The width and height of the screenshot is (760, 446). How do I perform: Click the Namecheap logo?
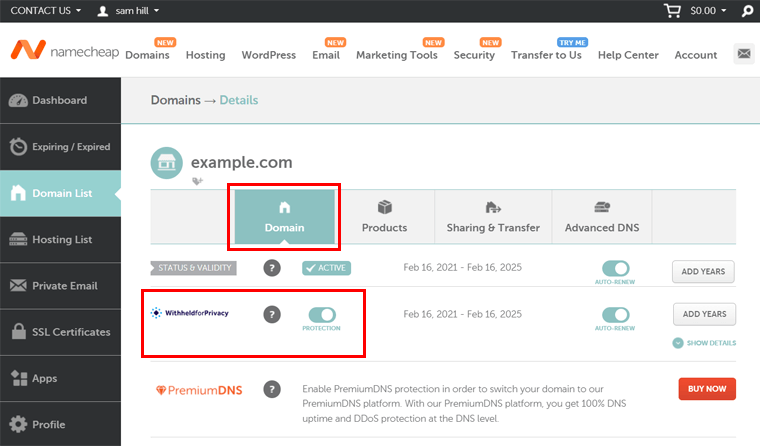pos(65,51)
